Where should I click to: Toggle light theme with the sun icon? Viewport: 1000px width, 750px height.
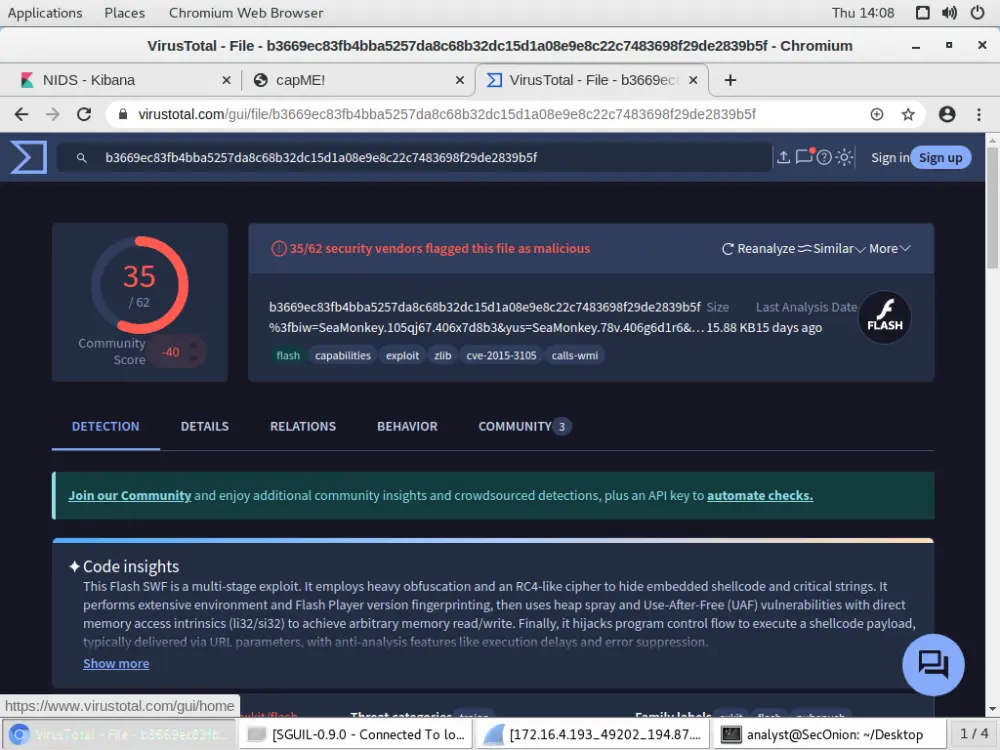click(843, 157)
